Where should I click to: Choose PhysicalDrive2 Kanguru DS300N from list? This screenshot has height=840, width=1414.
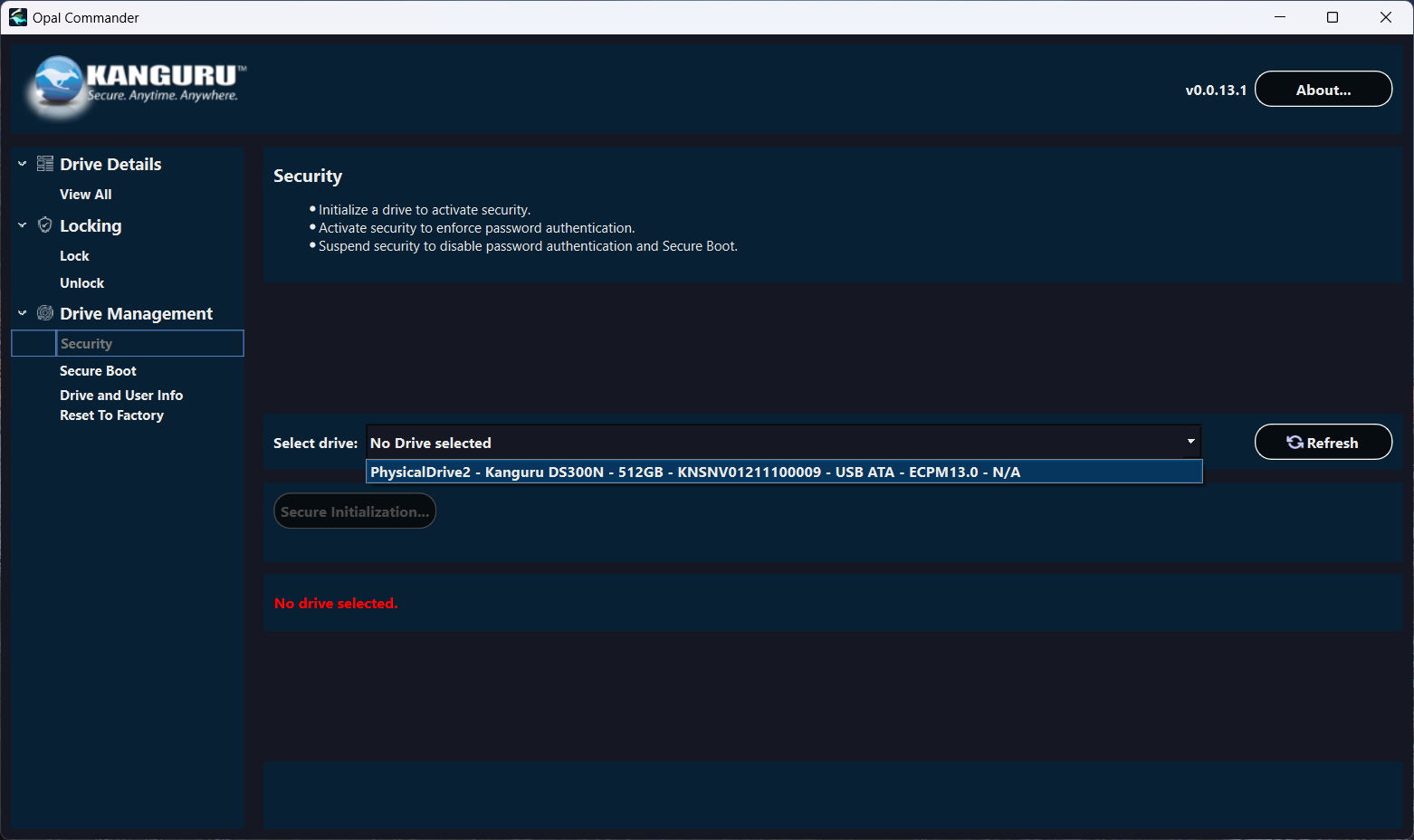point(784,472)
